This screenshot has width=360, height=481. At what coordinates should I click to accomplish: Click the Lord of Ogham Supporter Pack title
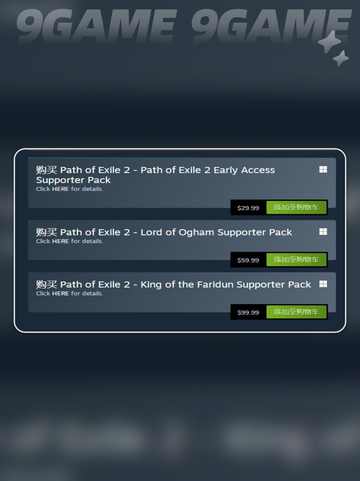coord(164,232)
